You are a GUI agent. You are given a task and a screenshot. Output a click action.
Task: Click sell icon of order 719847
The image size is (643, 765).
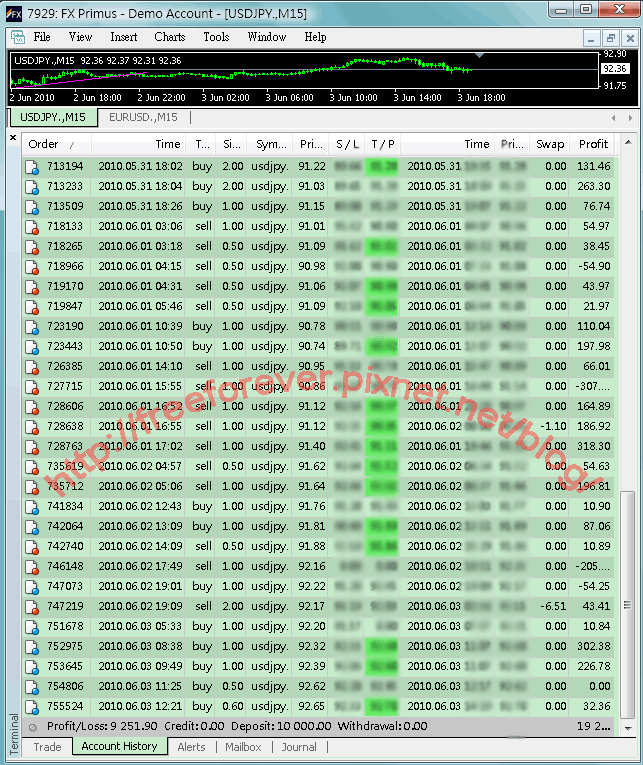pyautogui.click(x=32, y=307)
